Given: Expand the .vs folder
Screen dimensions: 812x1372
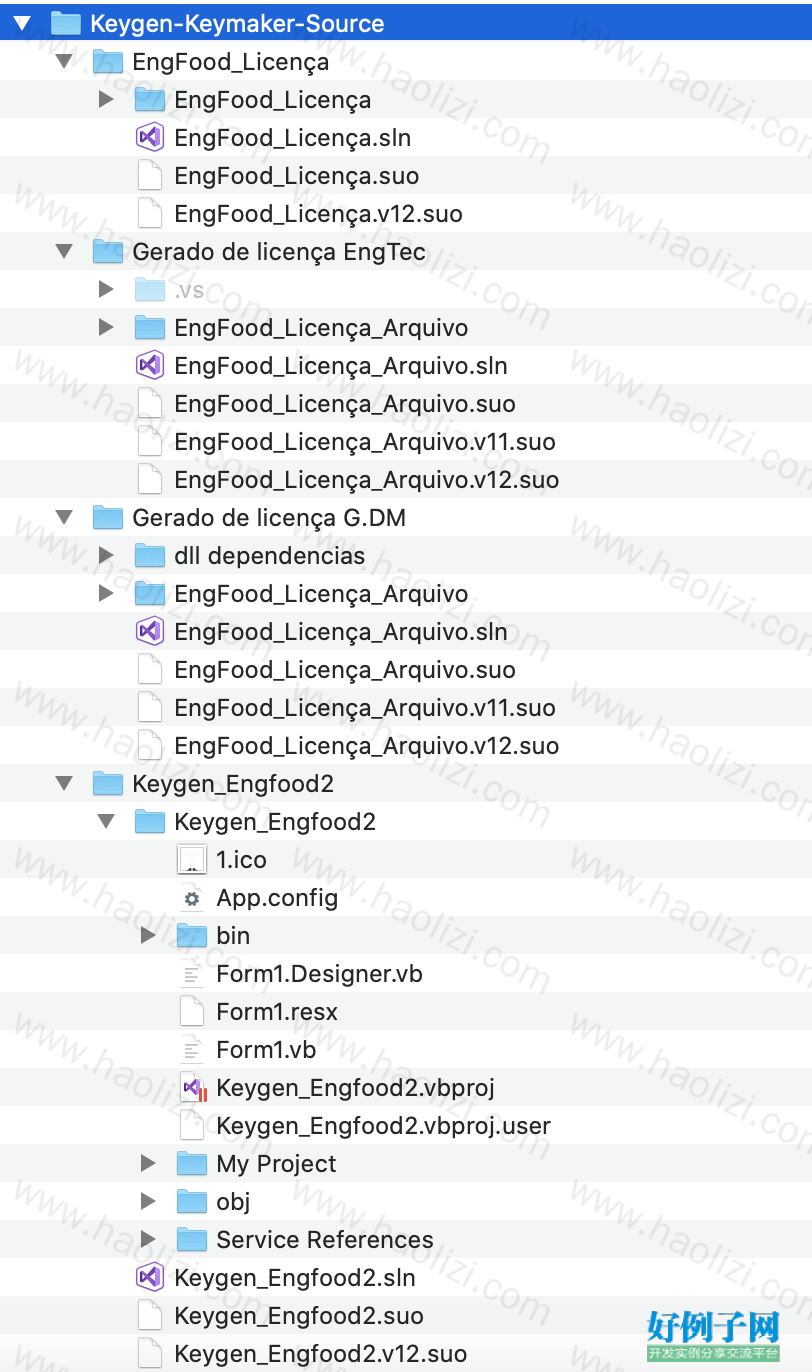Looking at the screenshot, I should pyautogui.click(x=106, y=289).
